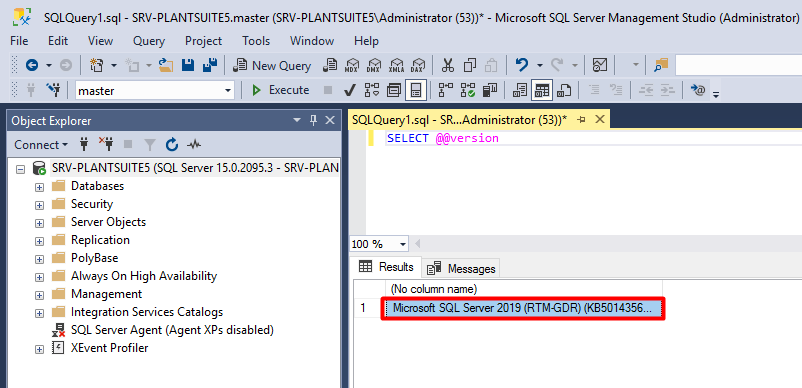Open the File menu

[x=19, y=41]
